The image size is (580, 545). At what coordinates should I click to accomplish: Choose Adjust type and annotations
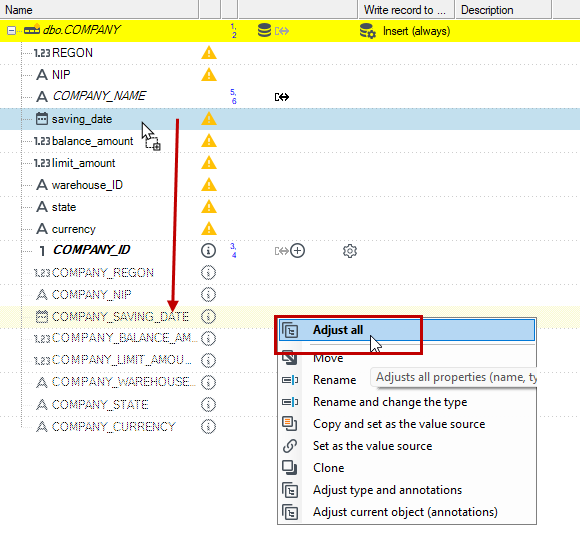click(407, 490)
